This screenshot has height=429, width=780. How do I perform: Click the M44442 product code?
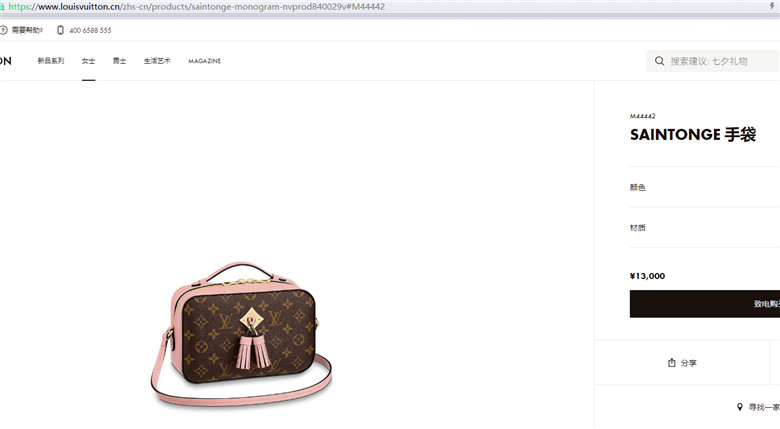643,116
